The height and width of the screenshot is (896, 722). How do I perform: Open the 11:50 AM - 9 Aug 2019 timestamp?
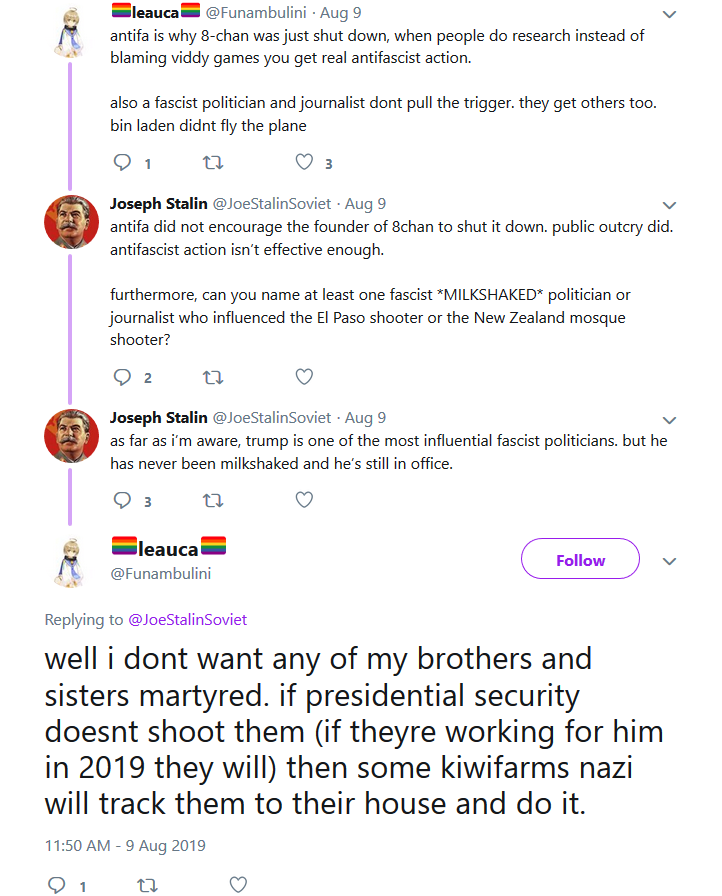125,846
